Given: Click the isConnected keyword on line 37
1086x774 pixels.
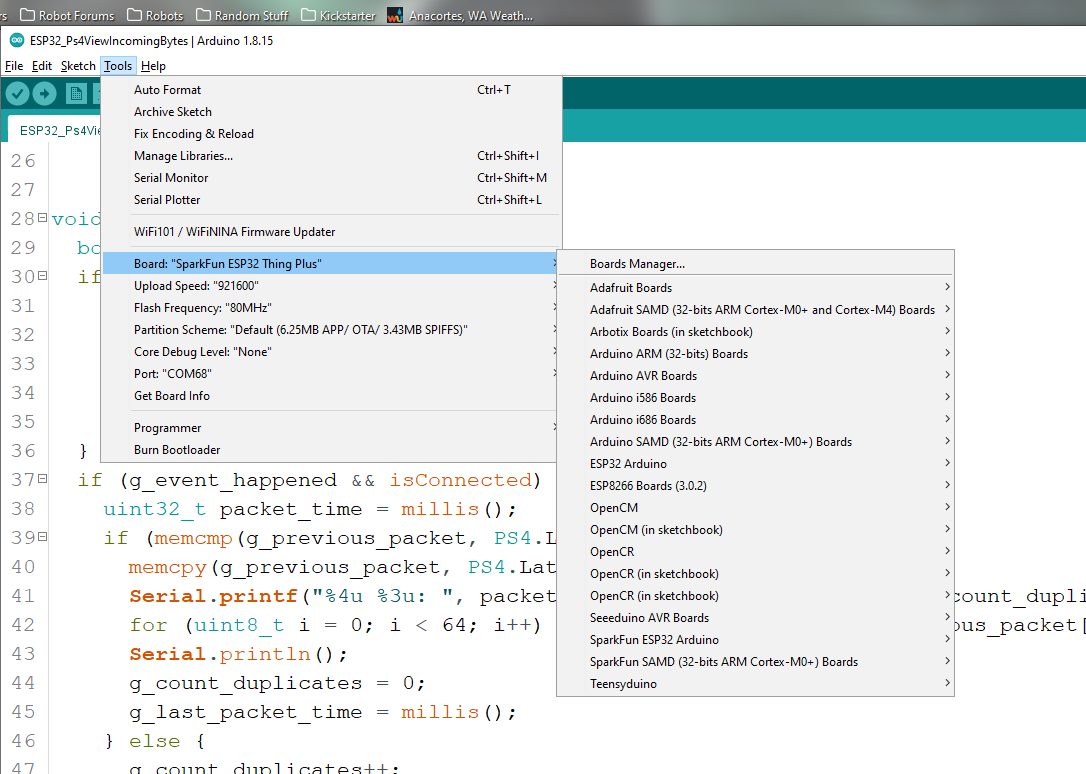Looking at the screenshot, I should [460, 480].
